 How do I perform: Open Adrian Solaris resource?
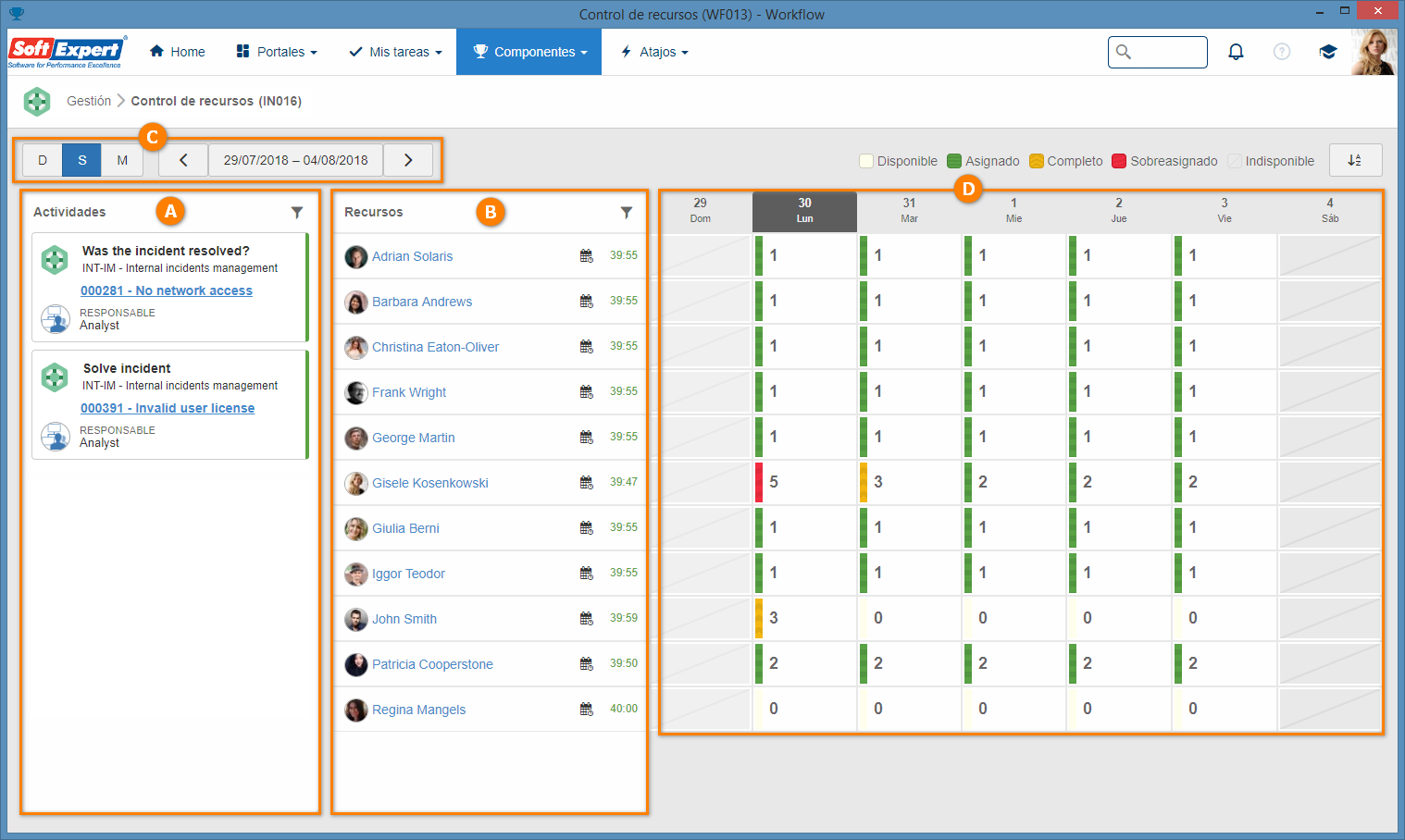413,256
